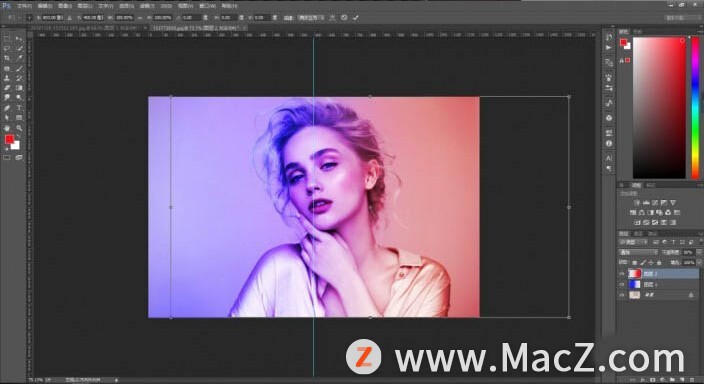Open the blend mode dropdown showing 正常
This screenshot has height=384, width=704.
point(638,252)
